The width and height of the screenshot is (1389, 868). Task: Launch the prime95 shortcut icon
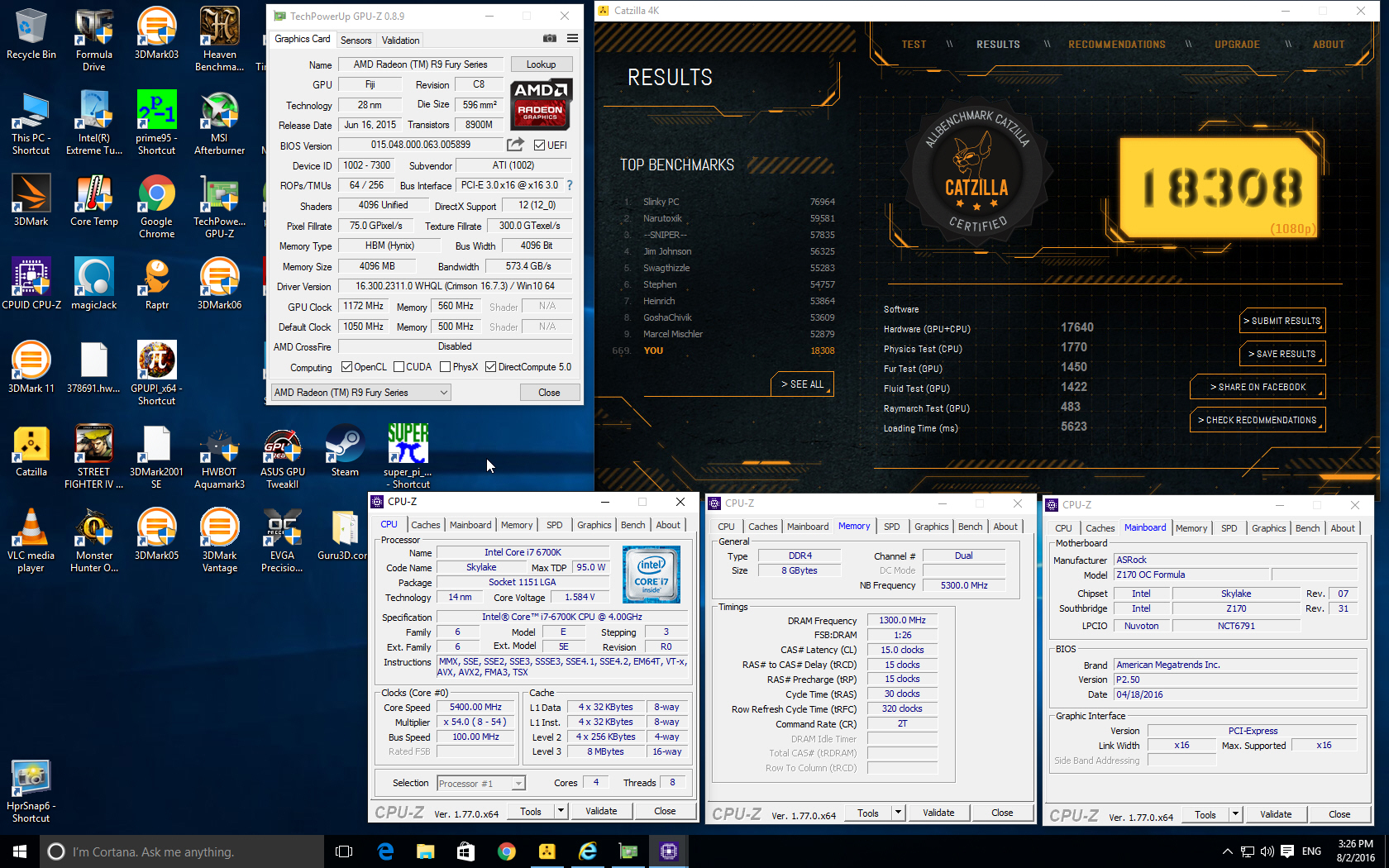157,122
